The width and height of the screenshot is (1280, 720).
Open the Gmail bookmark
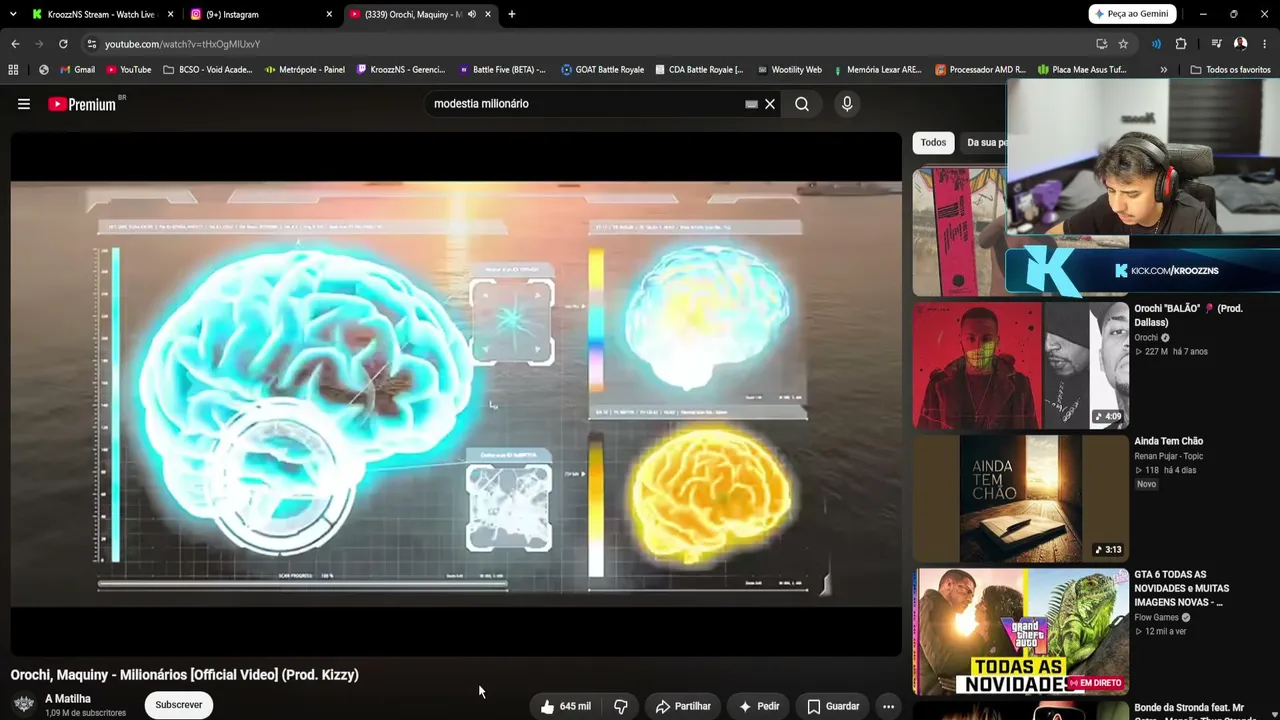point(77,70)
